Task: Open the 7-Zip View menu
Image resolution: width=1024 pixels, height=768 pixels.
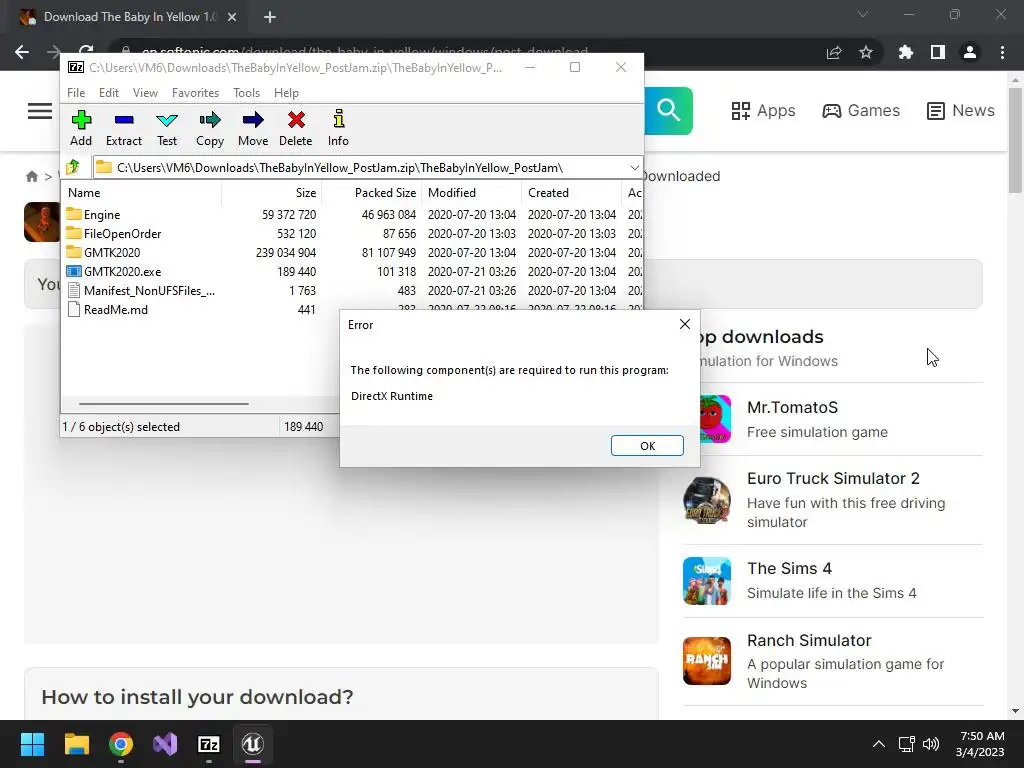Action: (x=145, y=93)
